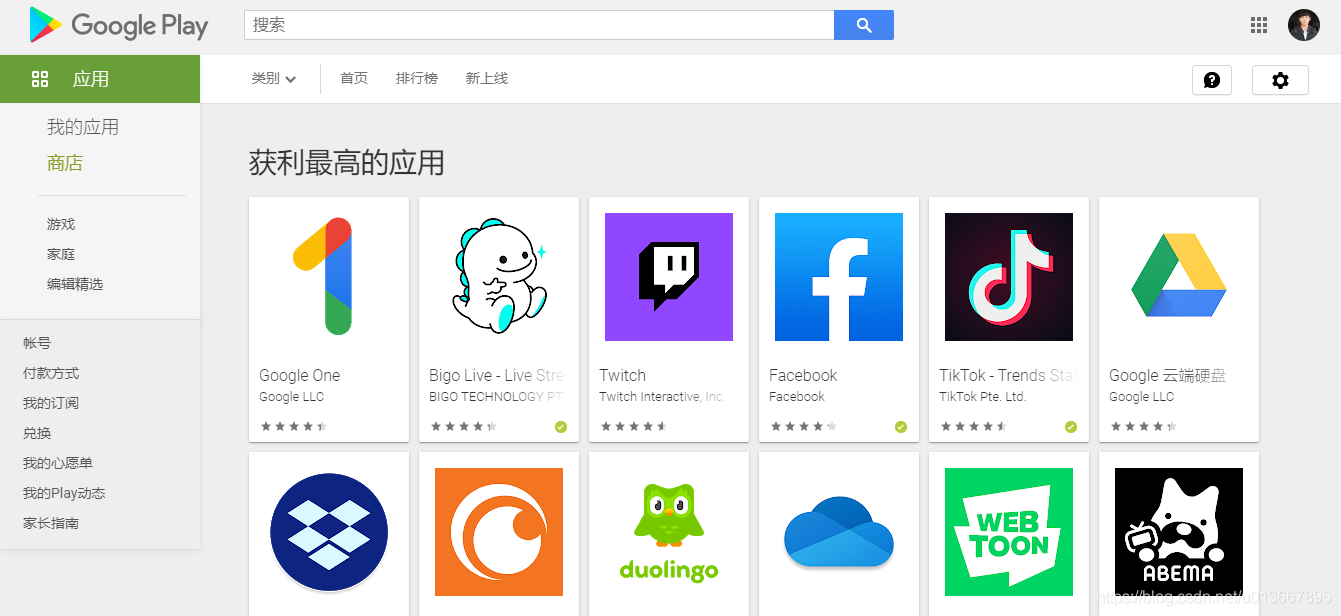Open the 兑换 redeem link
This screenshot has width=1341, height=616.
pos(37,433)
